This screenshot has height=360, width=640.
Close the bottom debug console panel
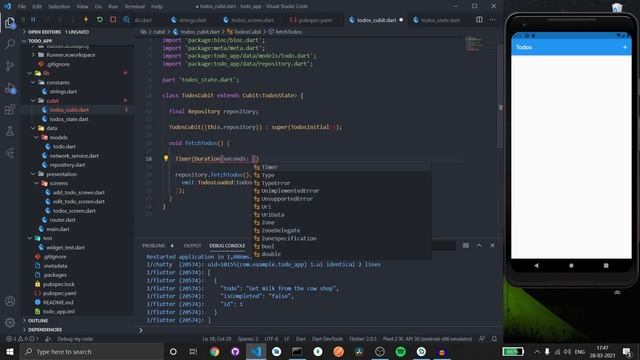[493, 245]
